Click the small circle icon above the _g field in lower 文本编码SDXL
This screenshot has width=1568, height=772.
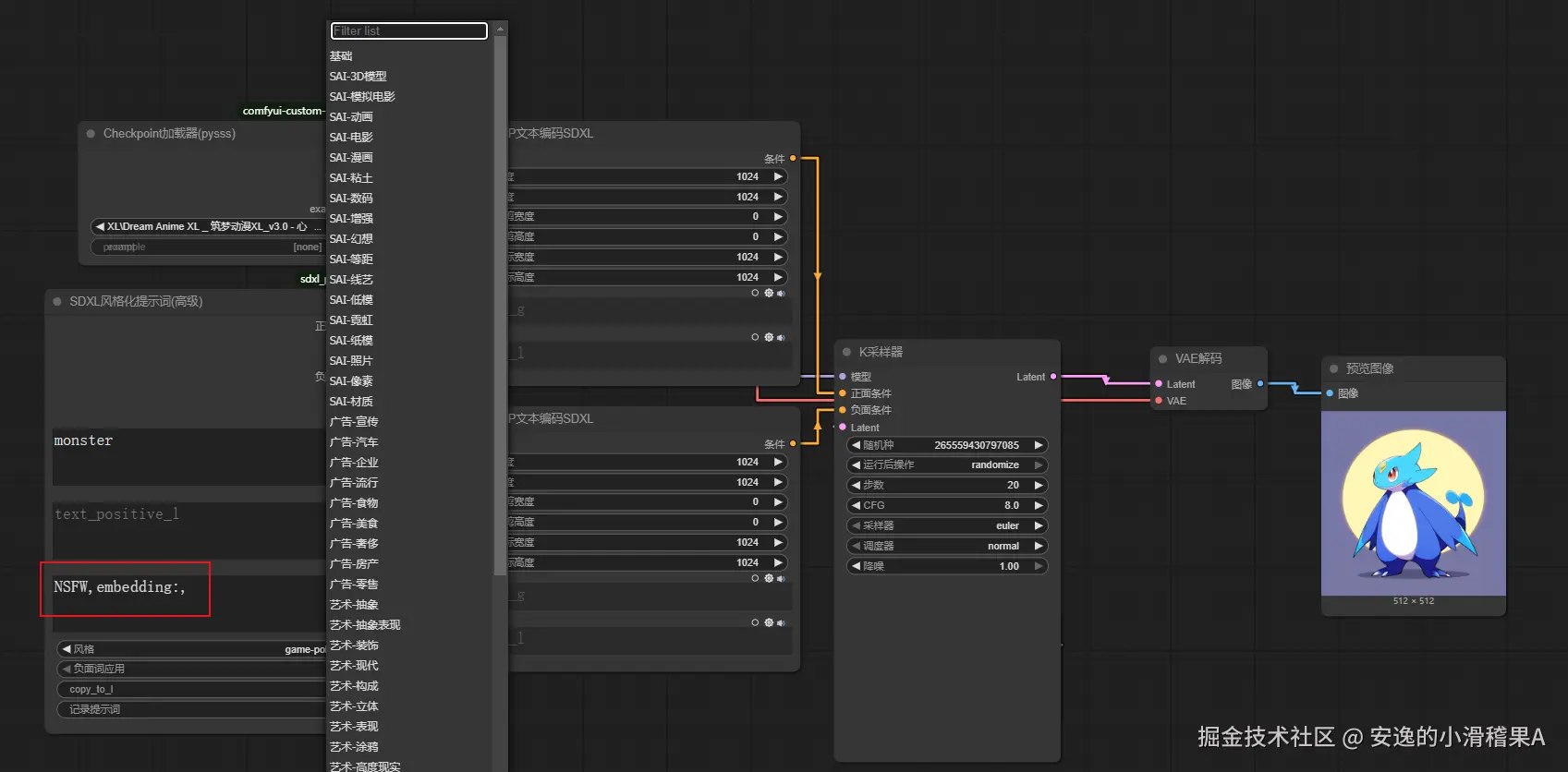coord(755,578)
